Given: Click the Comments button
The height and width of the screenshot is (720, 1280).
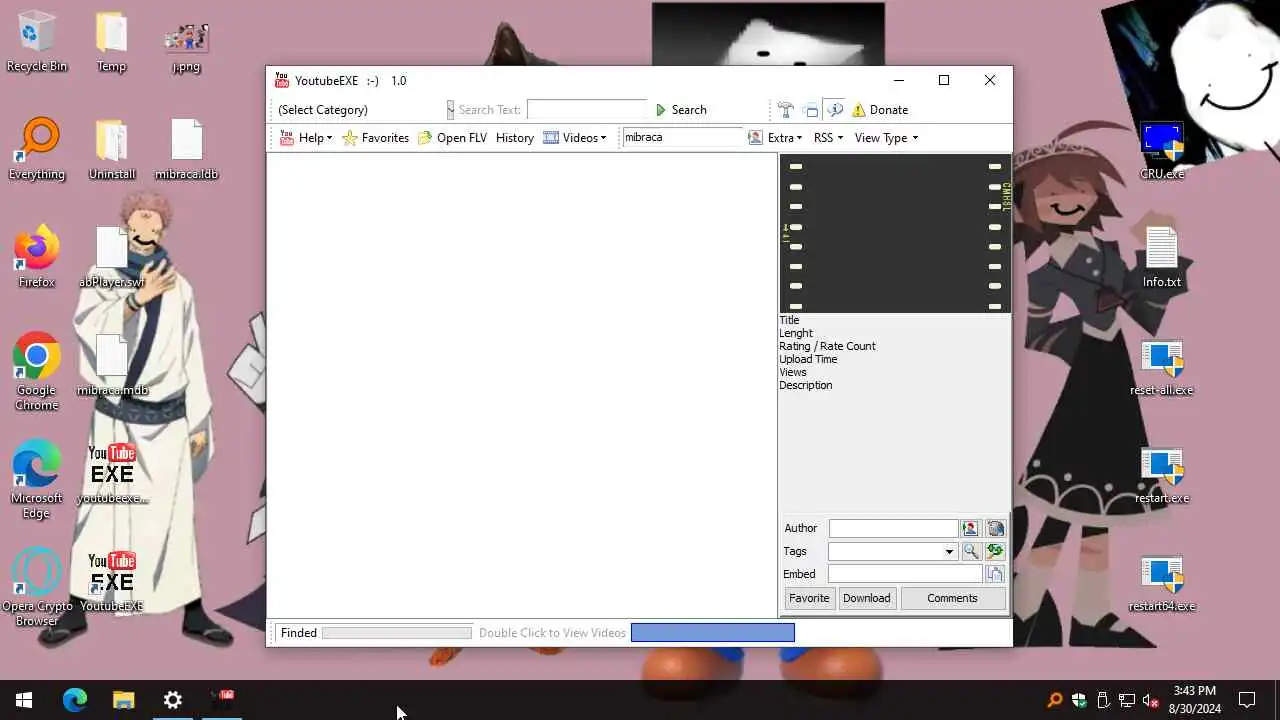Looking at the screenshot, I should pos(952,598).
